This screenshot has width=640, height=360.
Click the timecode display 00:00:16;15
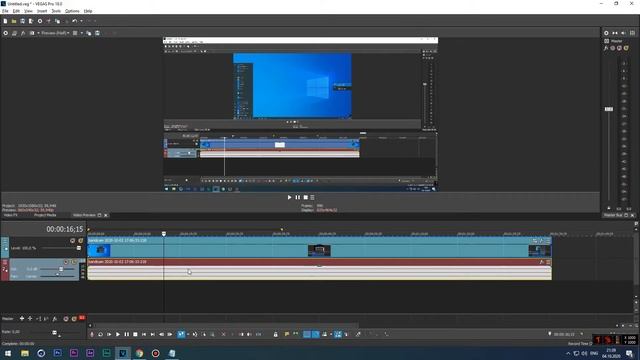coord(64,229)
